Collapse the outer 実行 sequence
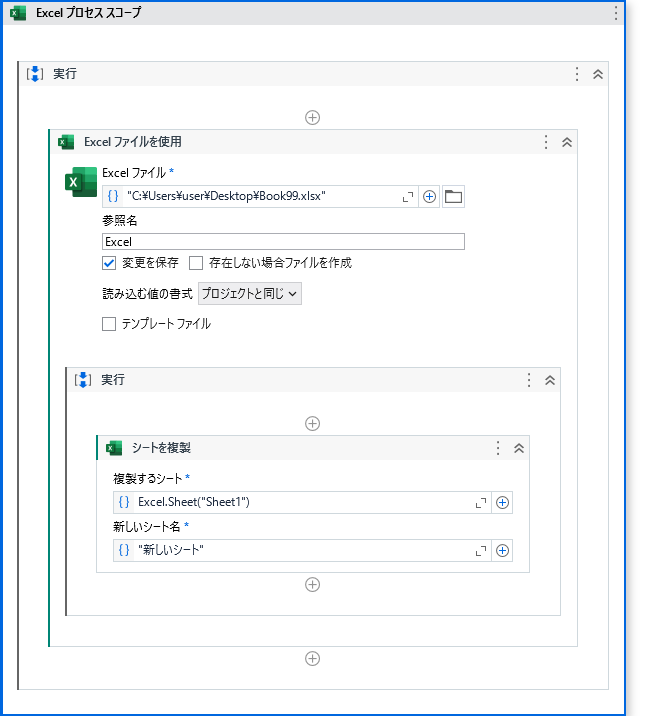The width and height of the screenshot is (648, 716). [x=598, y=74]
